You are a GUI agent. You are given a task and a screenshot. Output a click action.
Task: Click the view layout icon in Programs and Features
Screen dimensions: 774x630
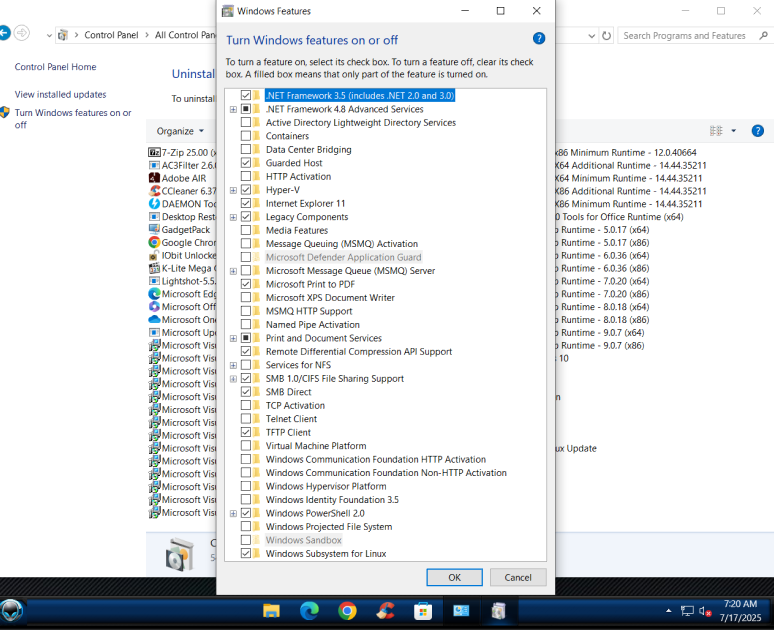click(x=716, y=131)
